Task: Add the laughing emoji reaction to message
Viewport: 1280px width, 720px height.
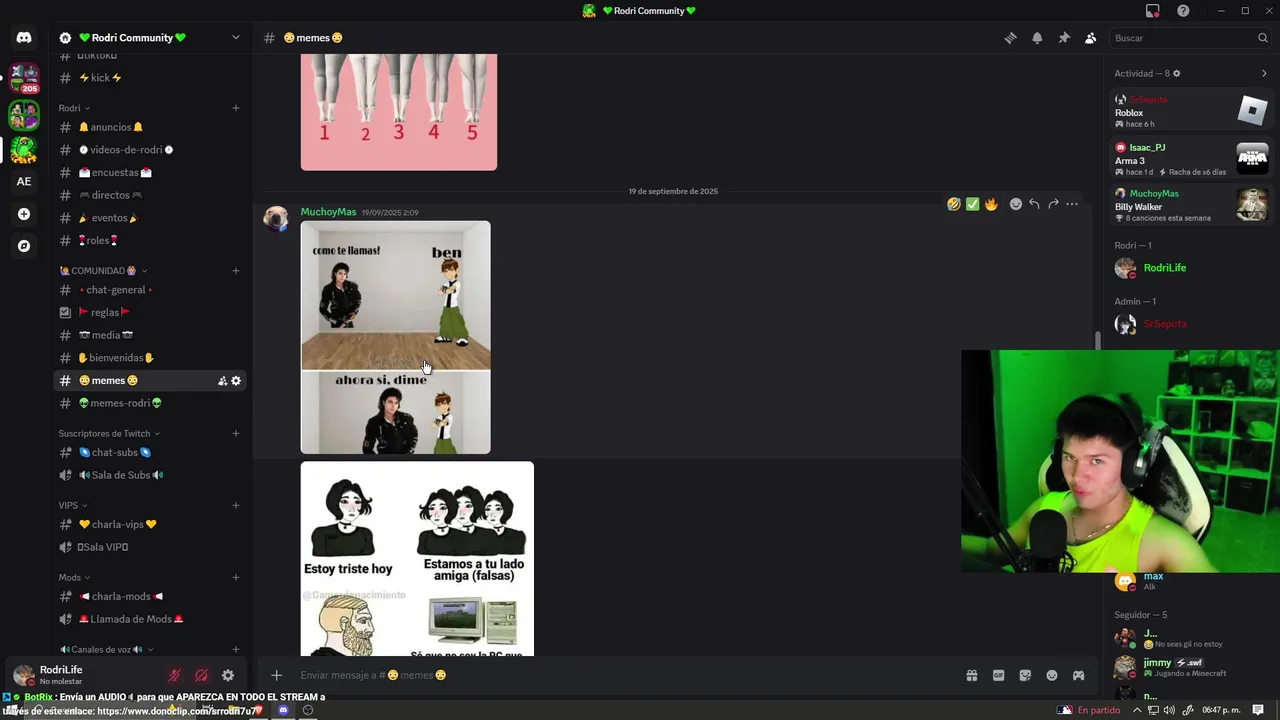Action: (954, 204)
